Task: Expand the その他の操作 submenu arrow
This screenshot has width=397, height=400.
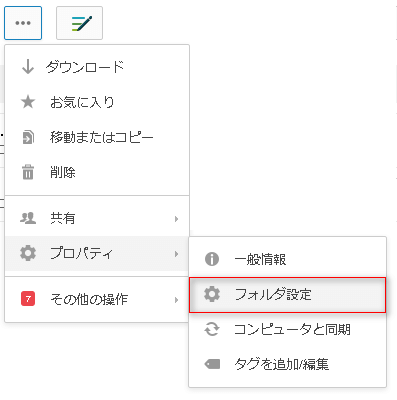Action: click(176, 300)
